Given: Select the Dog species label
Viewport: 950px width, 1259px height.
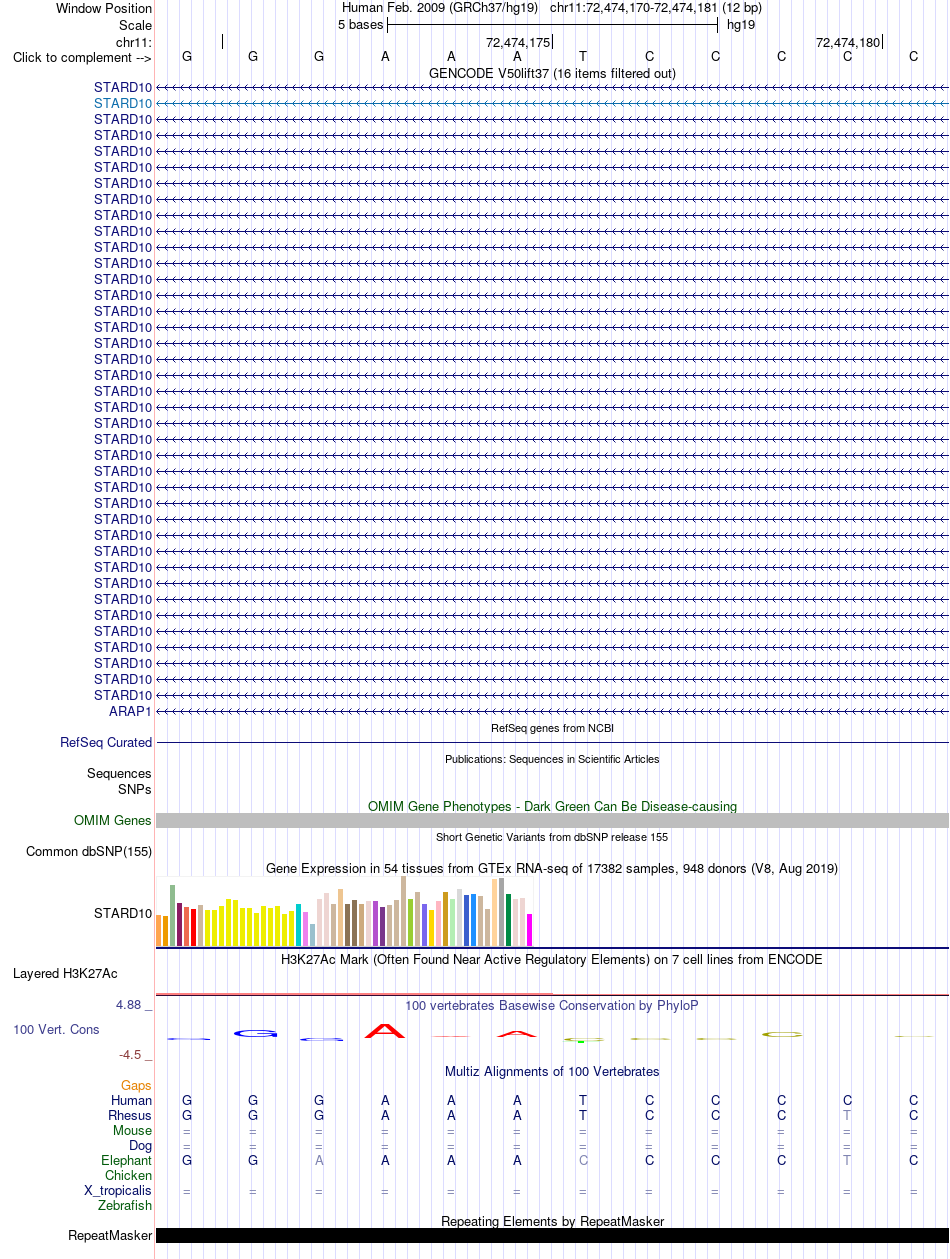Looking at the screenshot, I should click(x=140, y=1145).
